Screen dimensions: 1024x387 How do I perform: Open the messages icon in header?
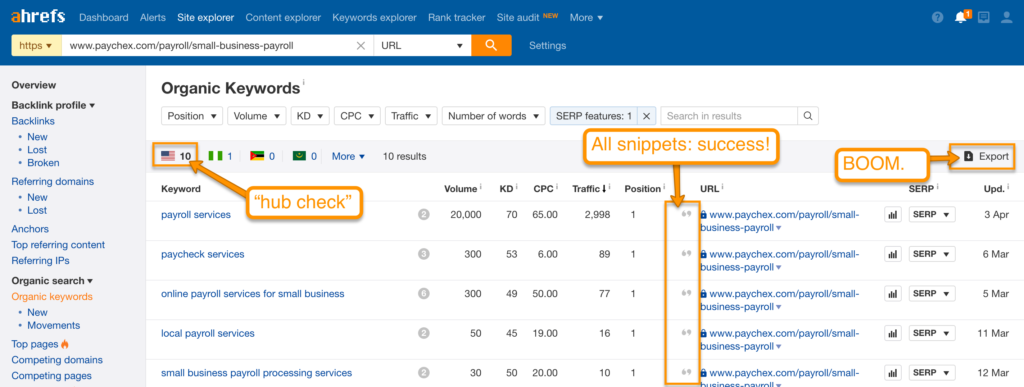(984, 18)
